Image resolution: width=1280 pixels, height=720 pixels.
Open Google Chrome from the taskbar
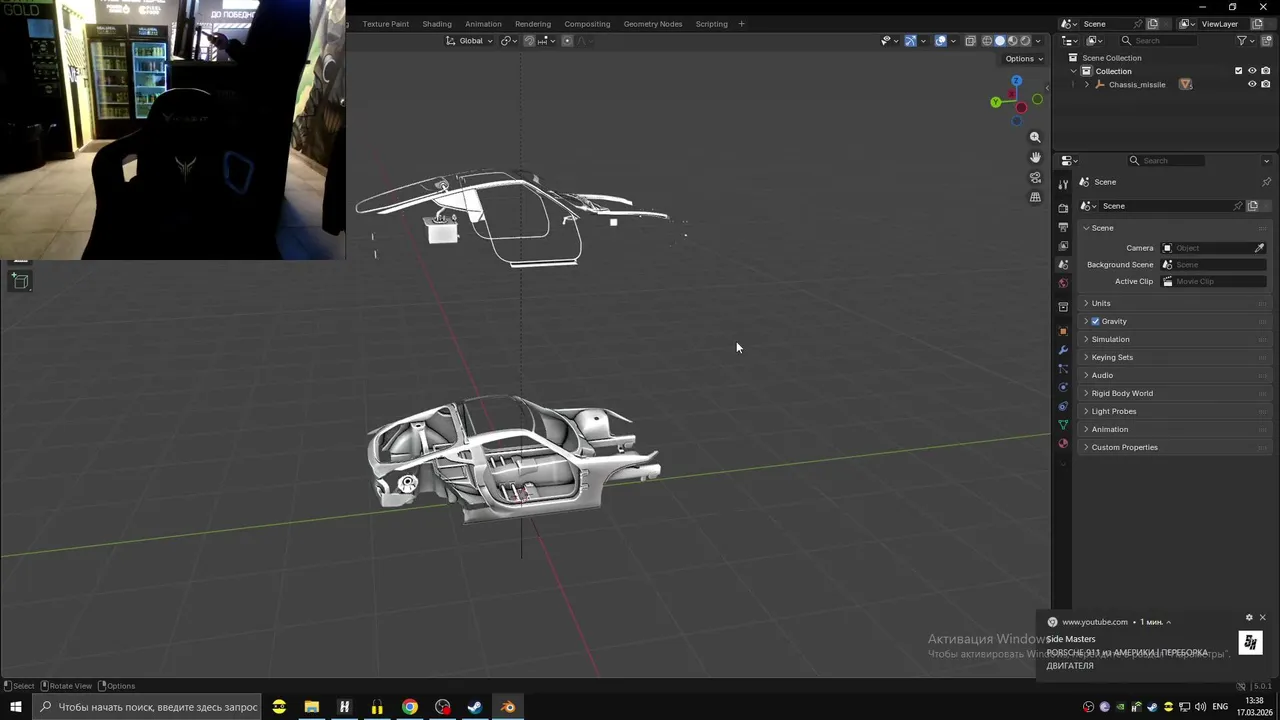coord(410,707)
